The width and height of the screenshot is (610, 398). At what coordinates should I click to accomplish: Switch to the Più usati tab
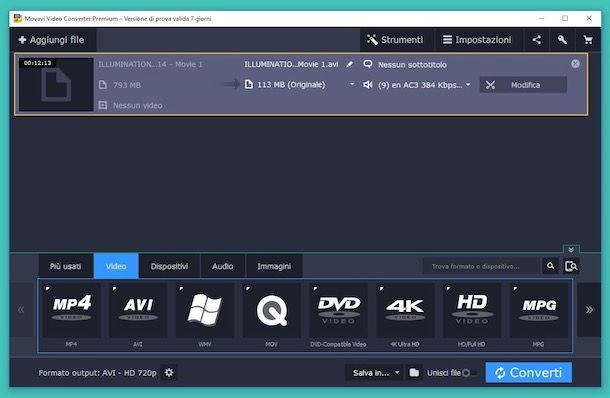pos(66,266)
